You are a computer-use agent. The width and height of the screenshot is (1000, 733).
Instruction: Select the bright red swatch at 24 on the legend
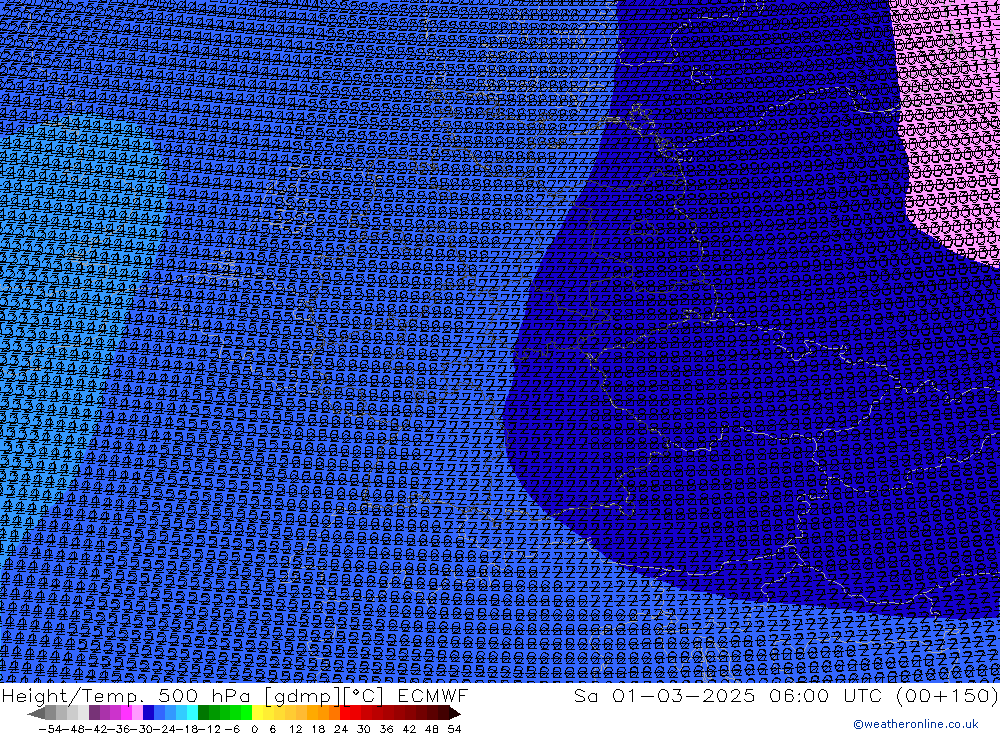(x=346, y=713)
